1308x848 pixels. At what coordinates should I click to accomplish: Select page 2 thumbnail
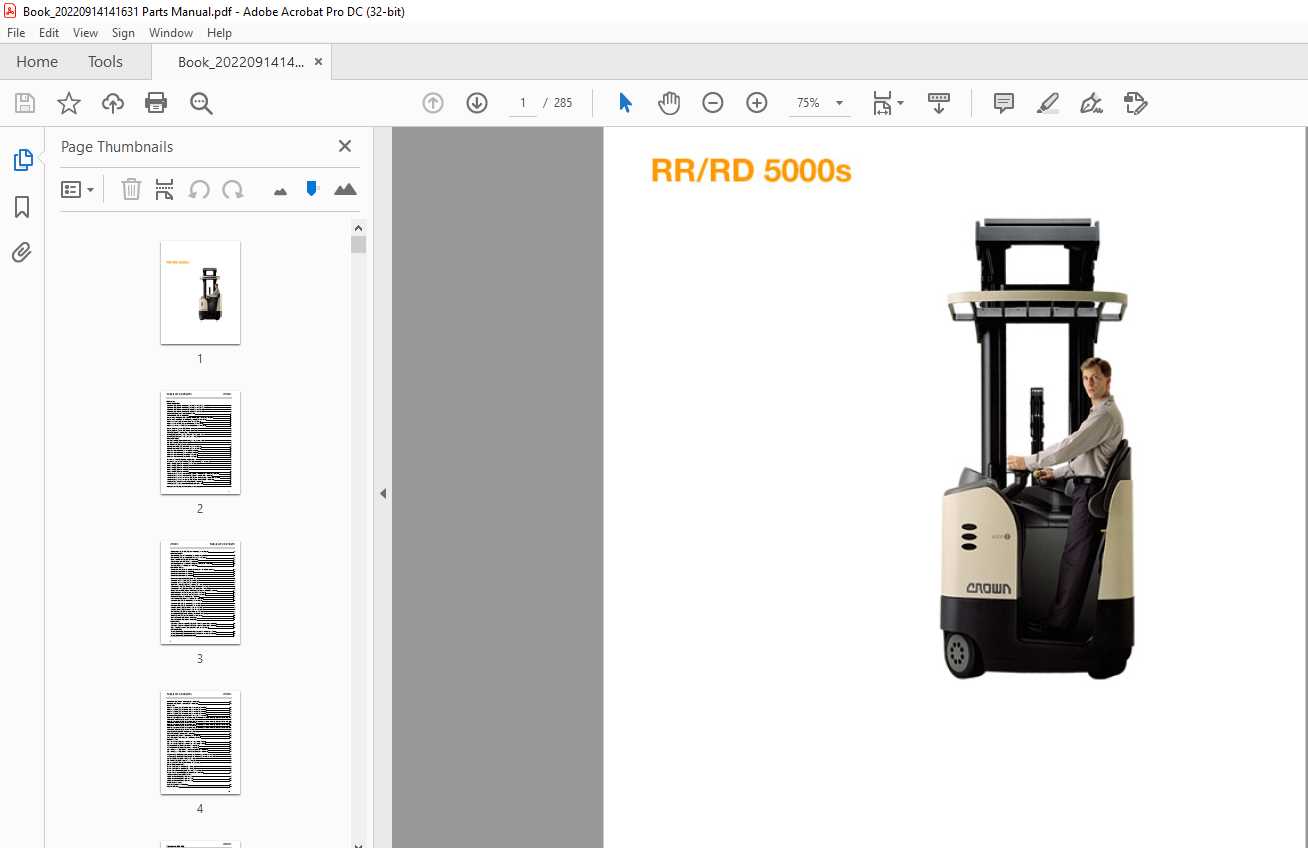[200, 442]
